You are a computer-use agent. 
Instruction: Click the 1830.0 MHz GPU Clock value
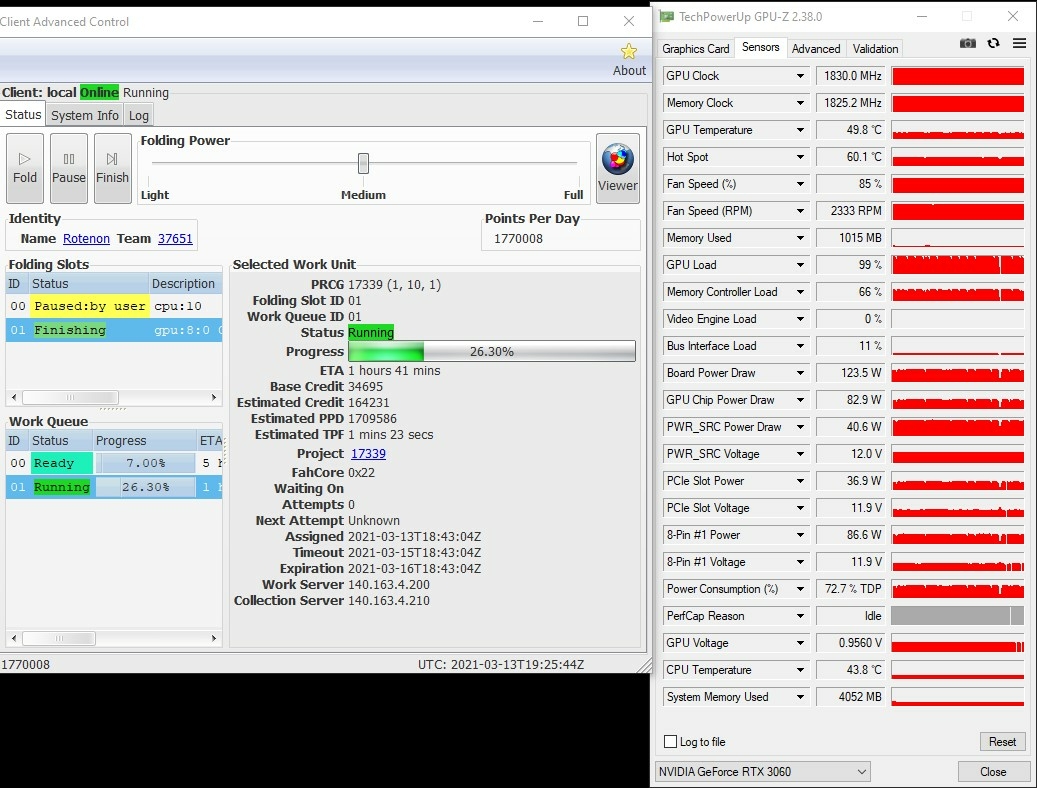pyautogui.click(x=851, y=76)
